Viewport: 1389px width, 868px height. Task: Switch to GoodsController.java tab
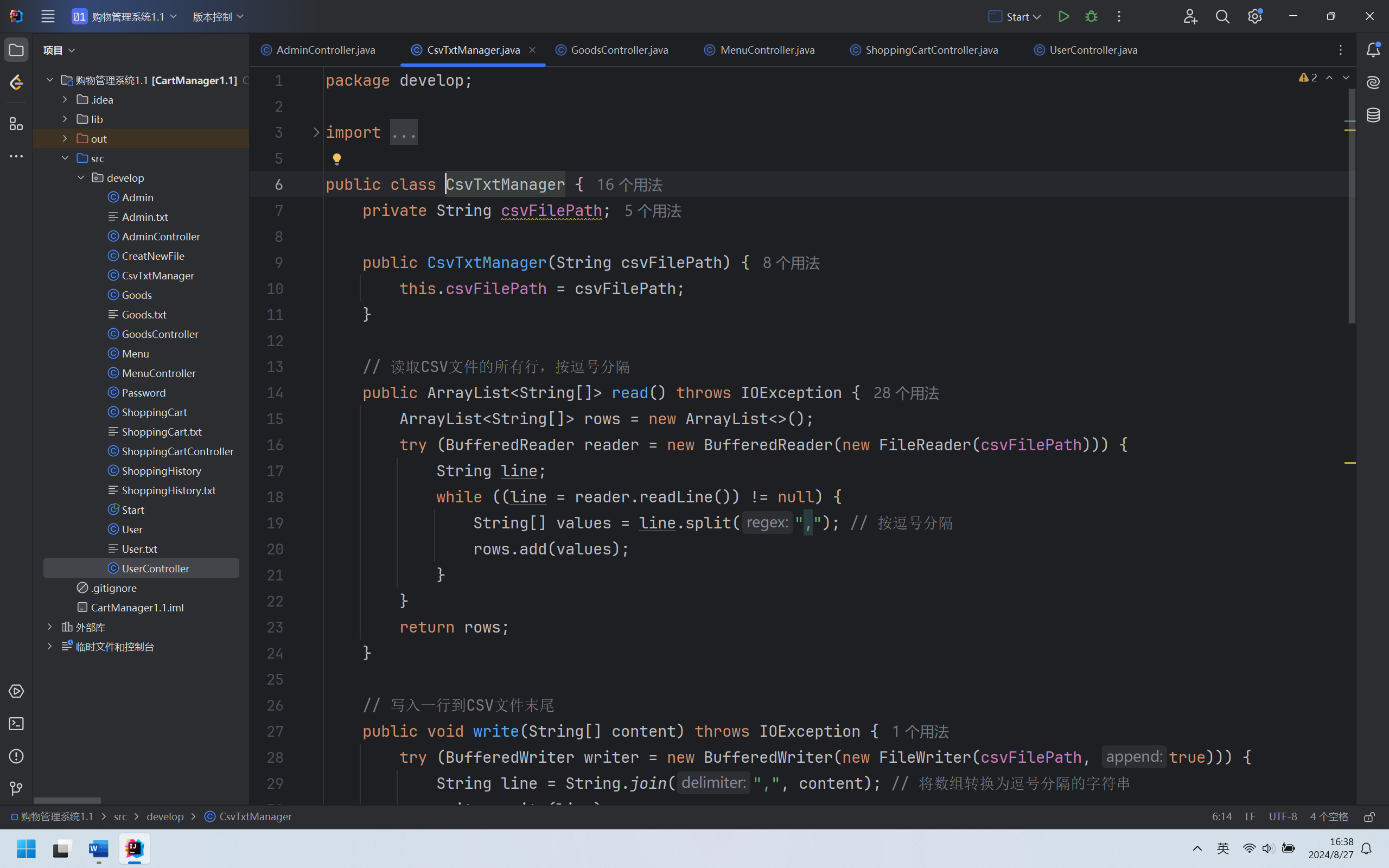pos(619,50)
